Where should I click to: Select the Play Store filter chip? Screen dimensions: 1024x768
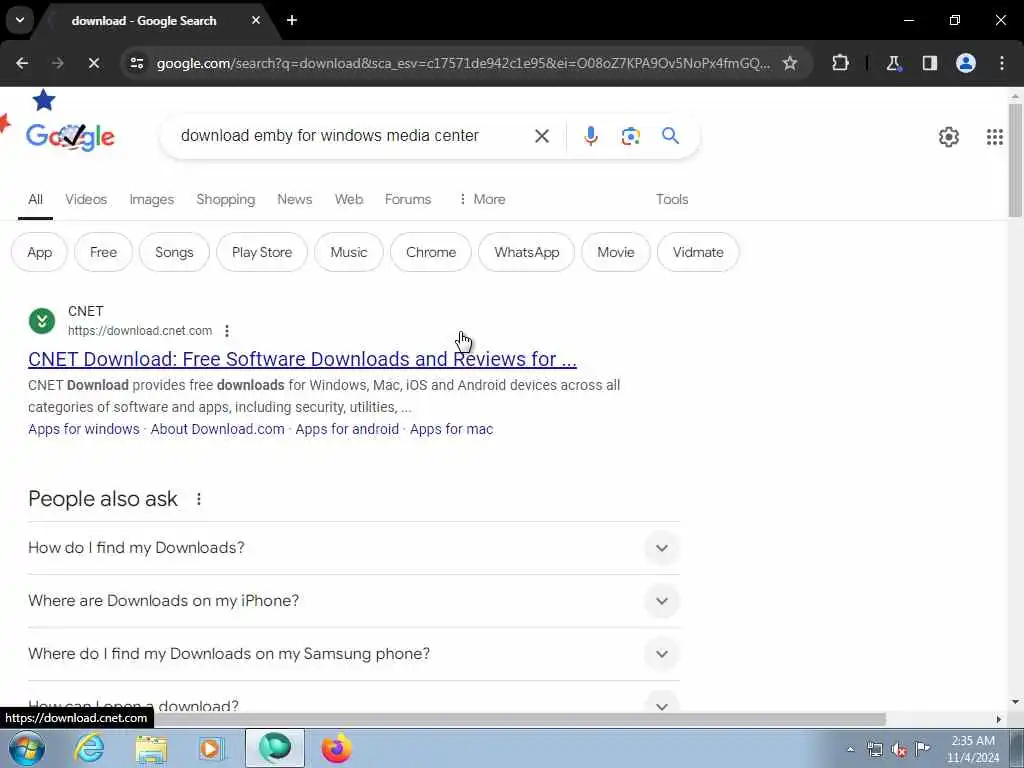(262, 252)
